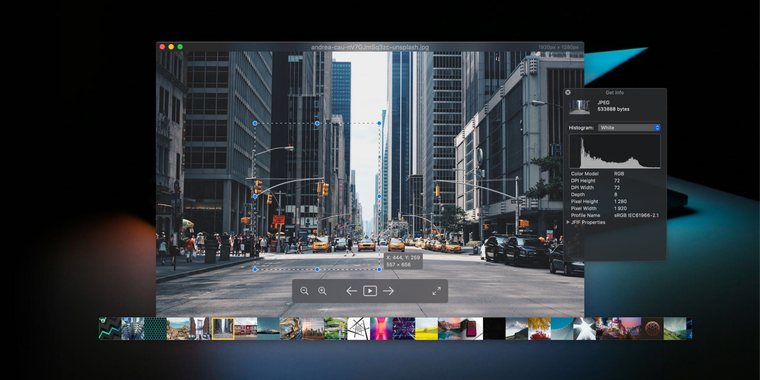Viewport: 760px width, 380px height.
Task: Click the histogram graph in Get Info
Action: point(615,152)
